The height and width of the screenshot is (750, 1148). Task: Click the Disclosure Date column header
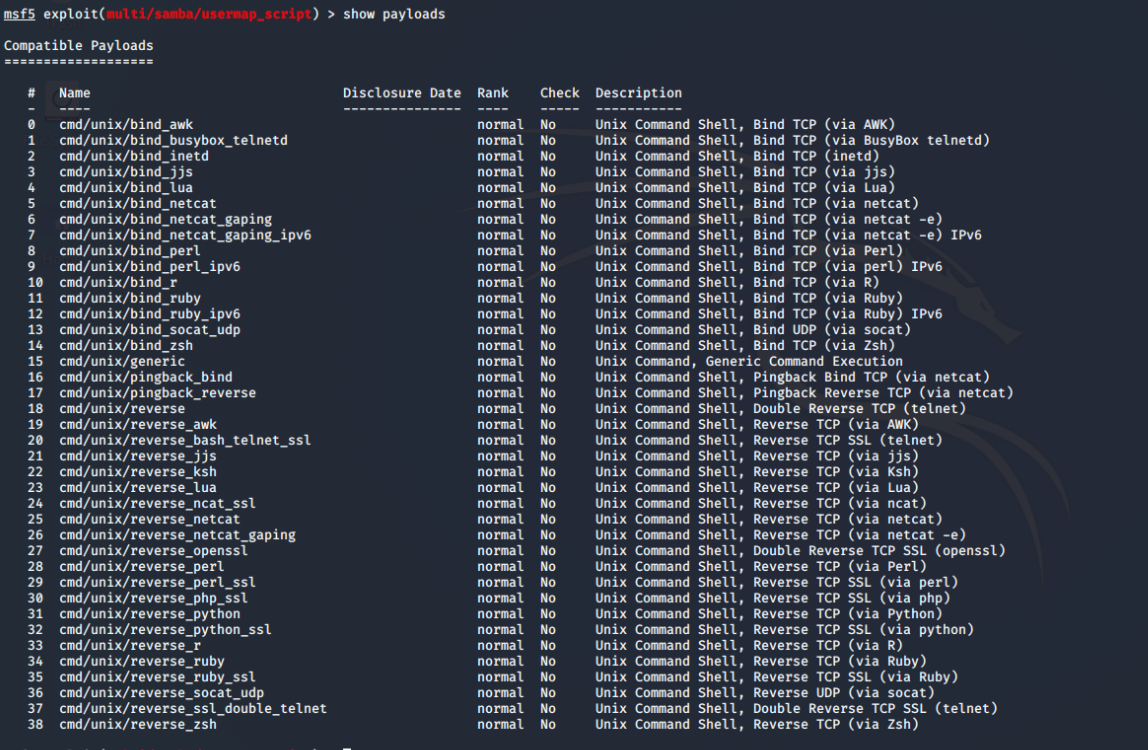(402, 93)
